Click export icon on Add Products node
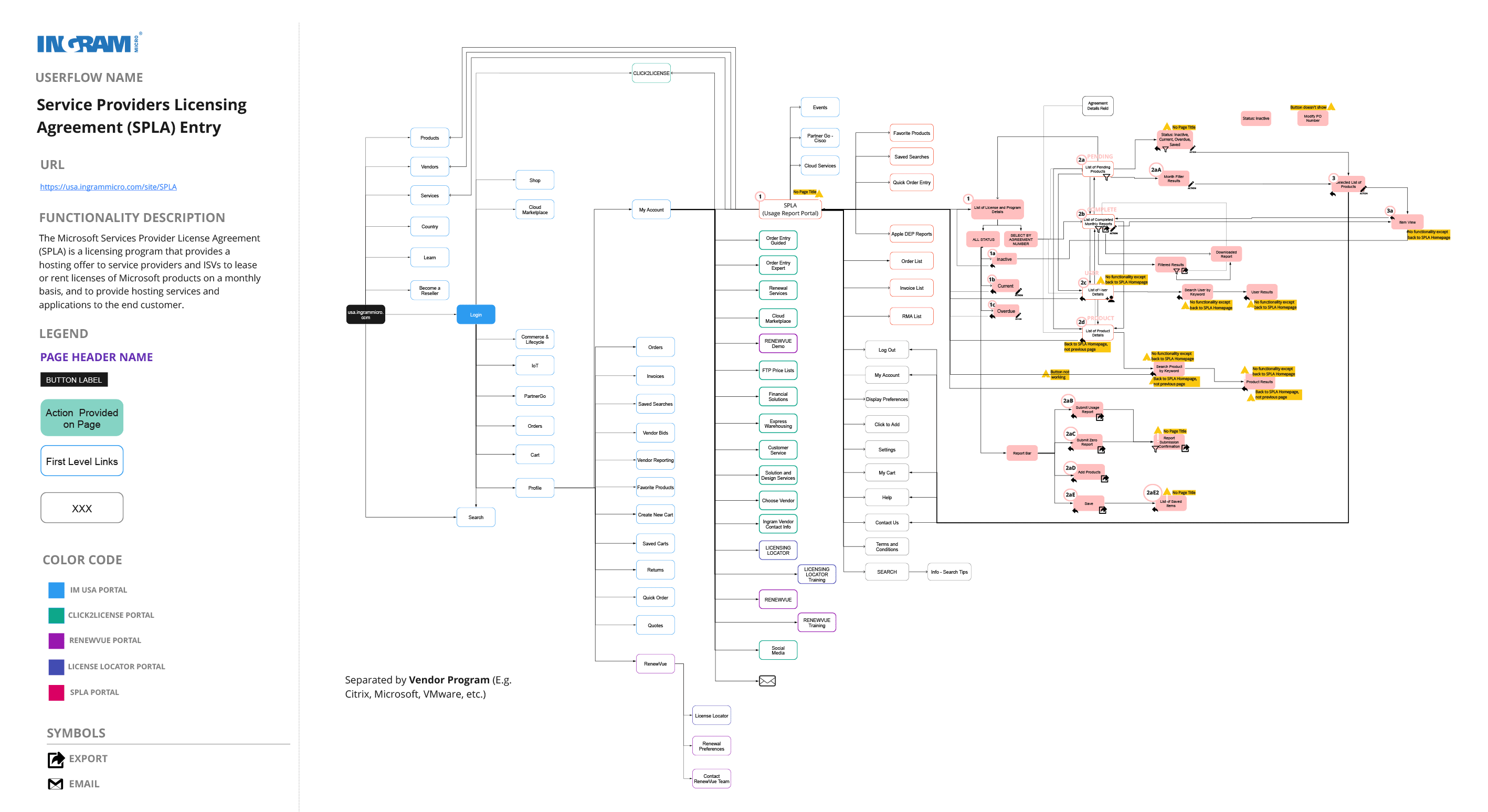 [x=1104, y=479]
